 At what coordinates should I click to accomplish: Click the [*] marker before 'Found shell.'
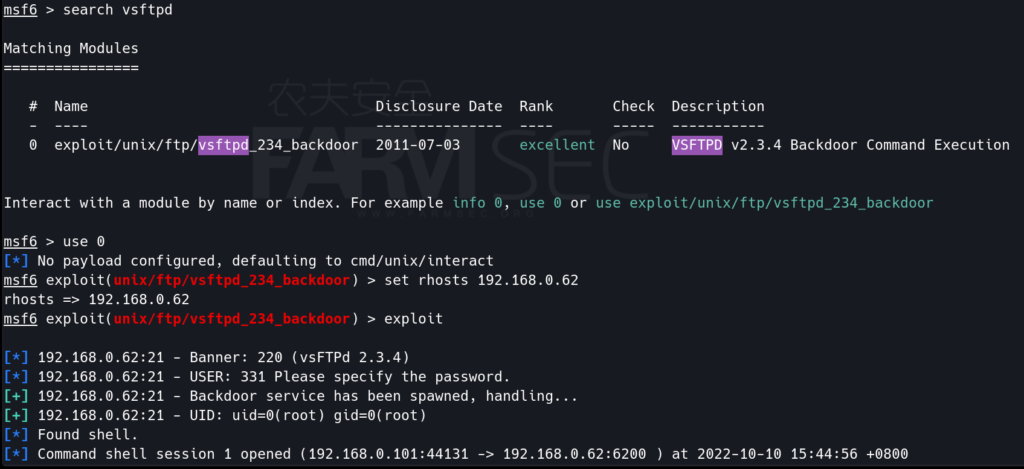pyautogui.click(x=16, y=435)
